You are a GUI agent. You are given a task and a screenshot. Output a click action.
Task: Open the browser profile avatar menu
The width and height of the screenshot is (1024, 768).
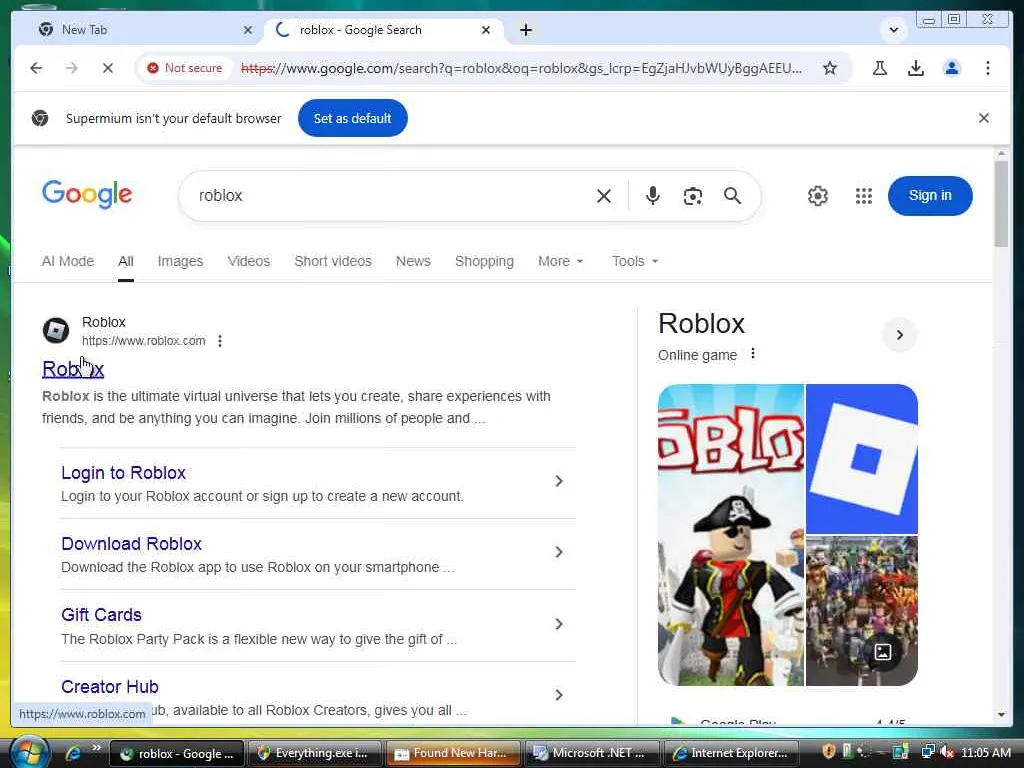[952, 68]
